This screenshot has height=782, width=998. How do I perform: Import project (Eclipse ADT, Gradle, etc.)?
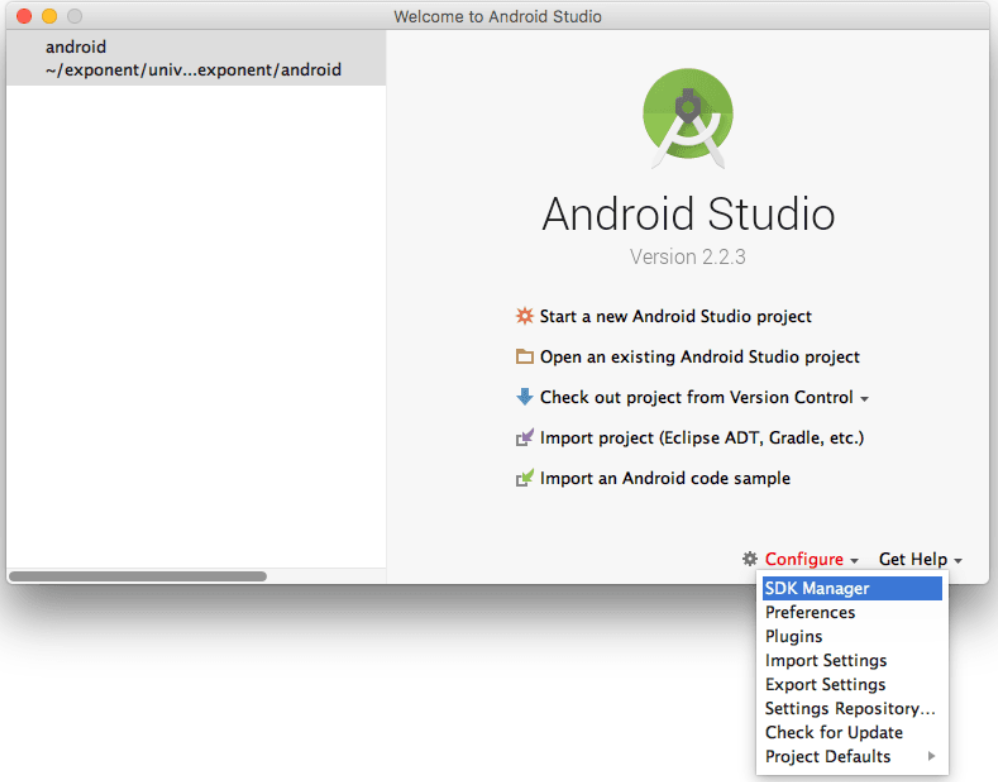(702, 438)
